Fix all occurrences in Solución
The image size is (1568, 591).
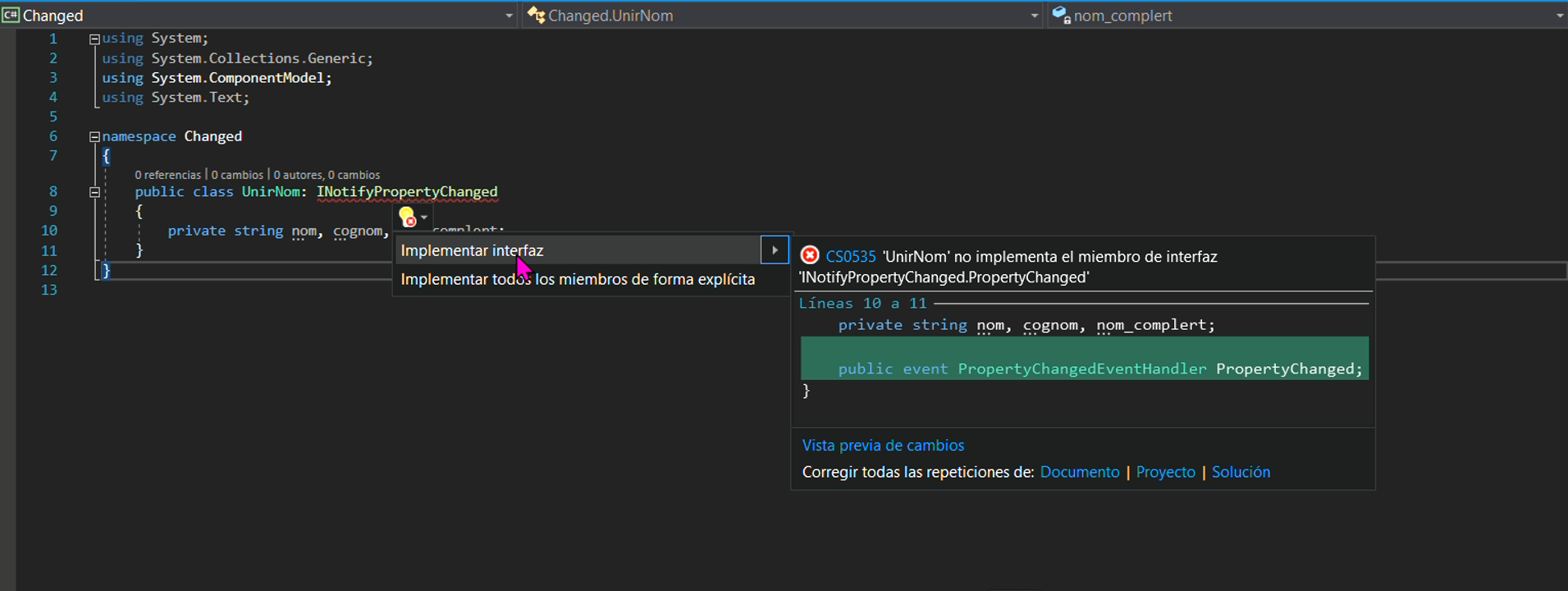(1241, 472)
